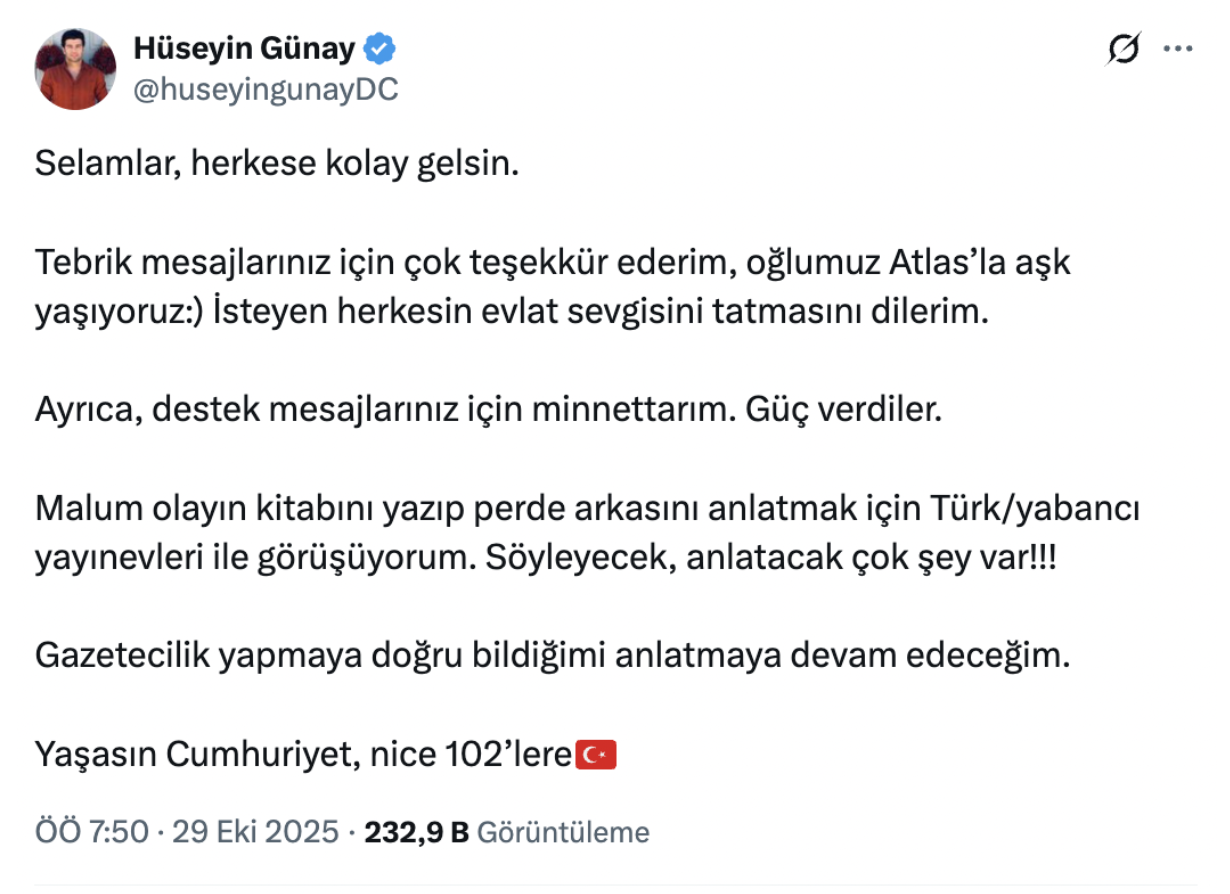Click the text Yaşasın Cumhuriyet
The height and width of the screenshot is (894, 1230).
192,755
